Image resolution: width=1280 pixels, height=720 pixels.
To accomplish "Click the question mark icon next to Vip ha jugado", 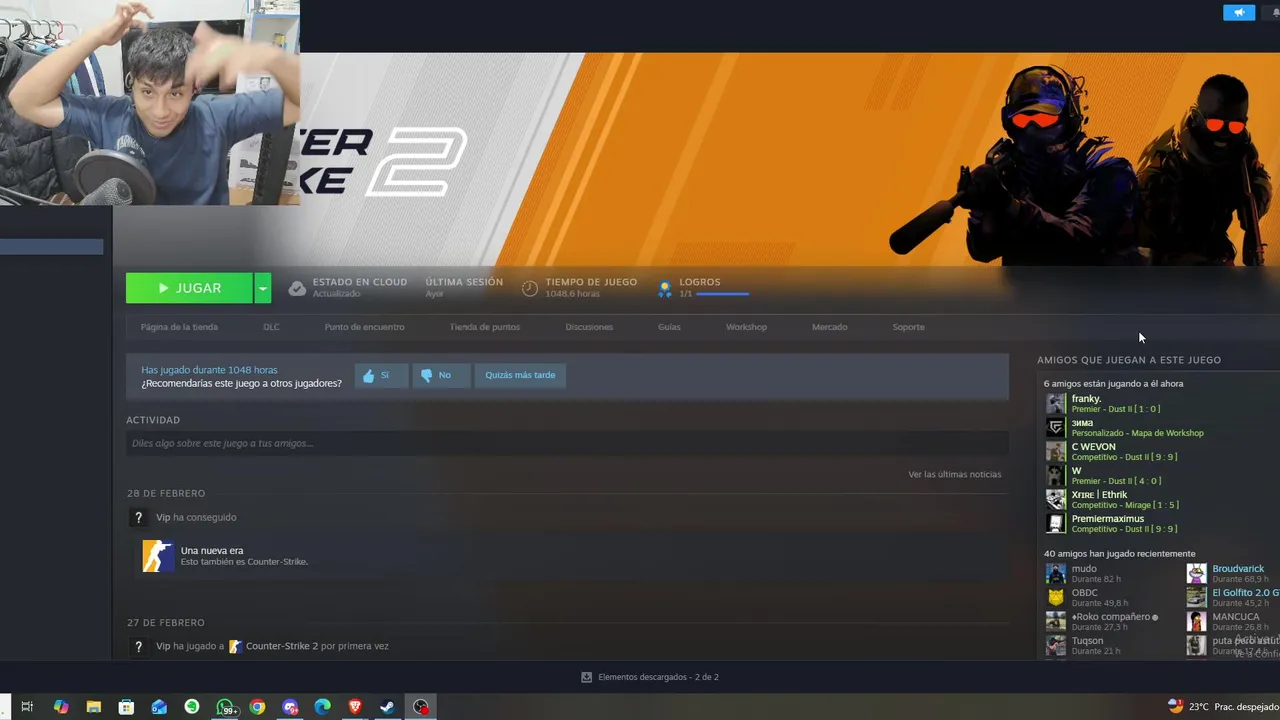I will pyautogui.click(x=138, y=647).
